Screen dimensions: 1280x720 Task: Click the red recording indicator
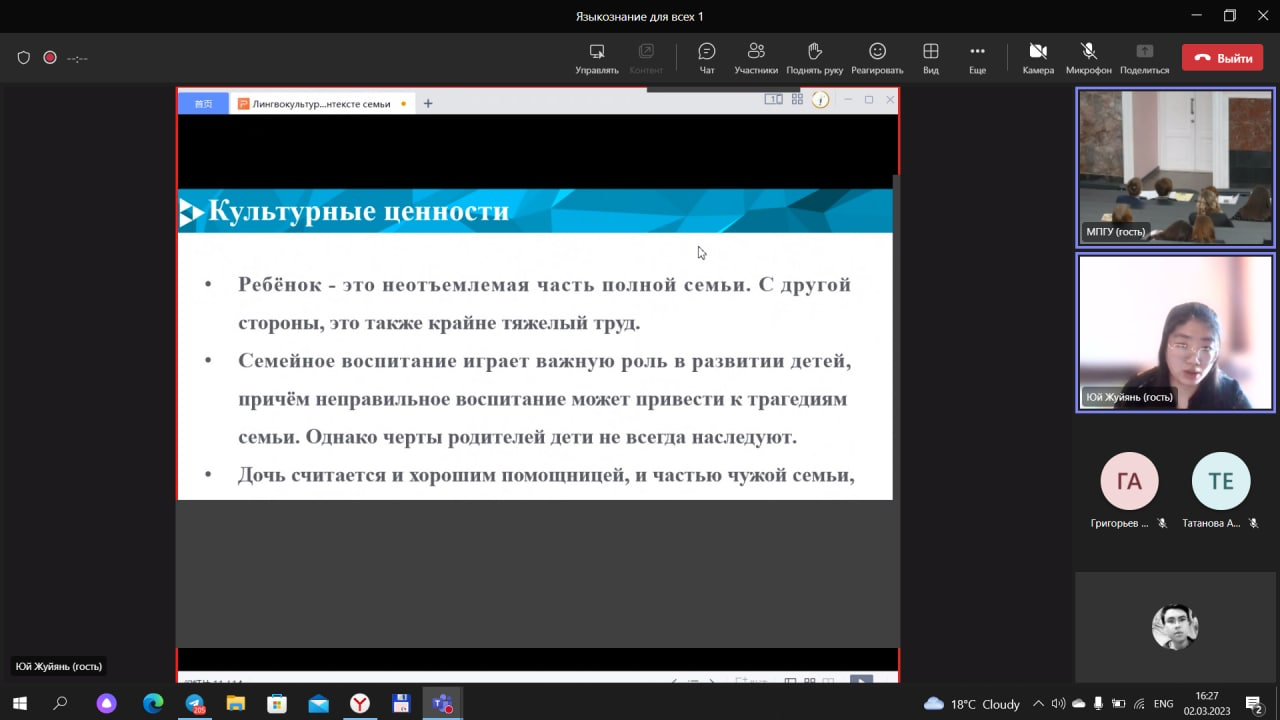[50, 58]
